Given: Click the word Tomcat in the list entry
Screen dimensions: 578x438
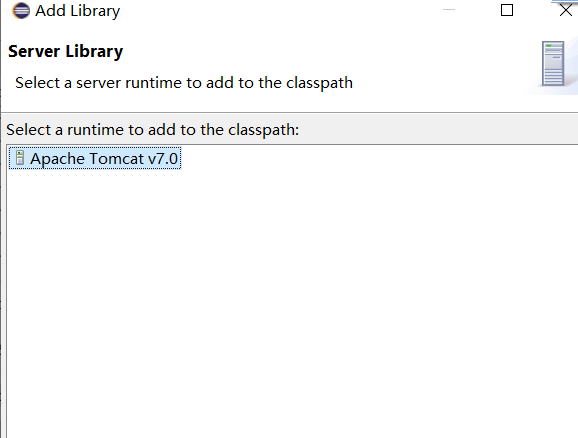Looking at the screenshot, I should [x=116, y=159].
